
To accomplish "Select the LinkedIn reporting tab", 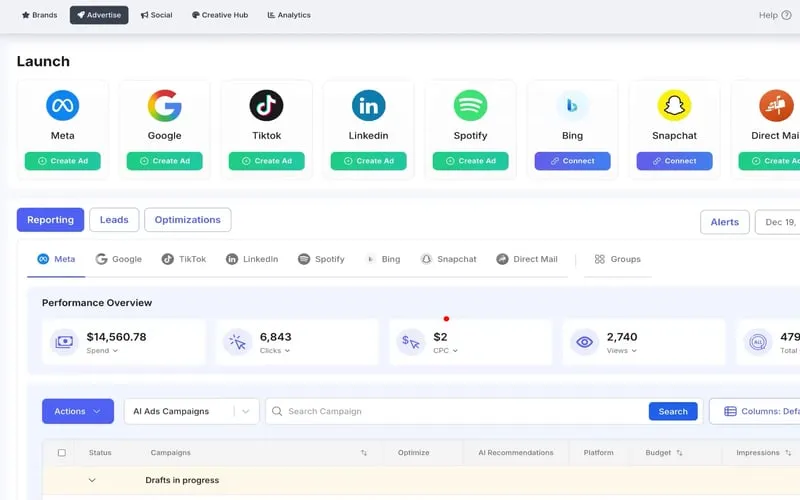I will [x=252, y=259].
